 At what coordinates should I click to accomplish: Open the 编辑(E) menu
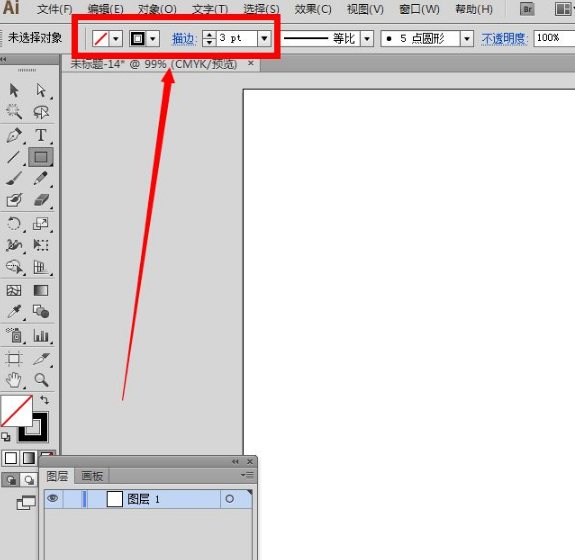coord(105,9)
